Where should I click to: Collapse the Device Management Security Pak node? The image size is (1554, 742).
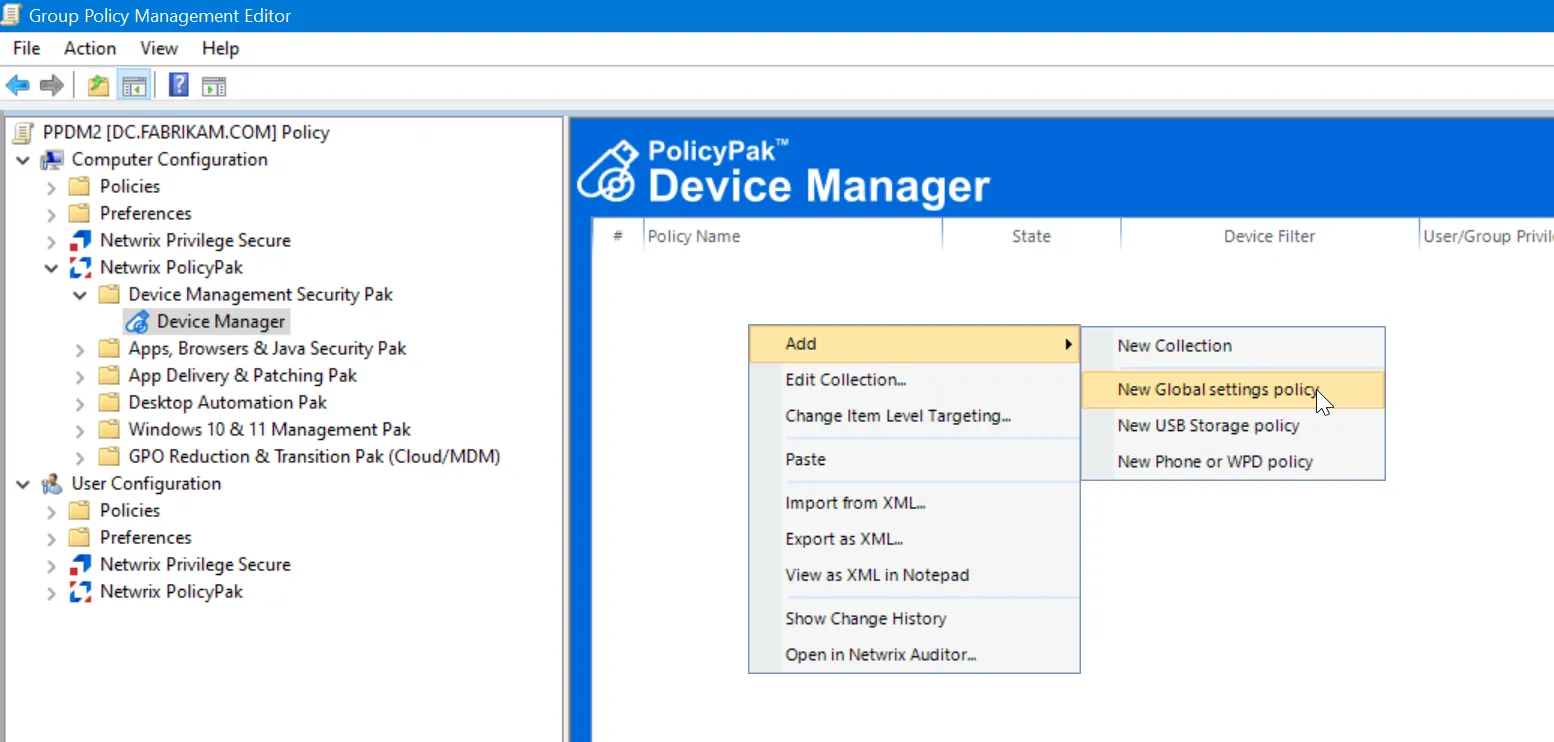[80, 295]
